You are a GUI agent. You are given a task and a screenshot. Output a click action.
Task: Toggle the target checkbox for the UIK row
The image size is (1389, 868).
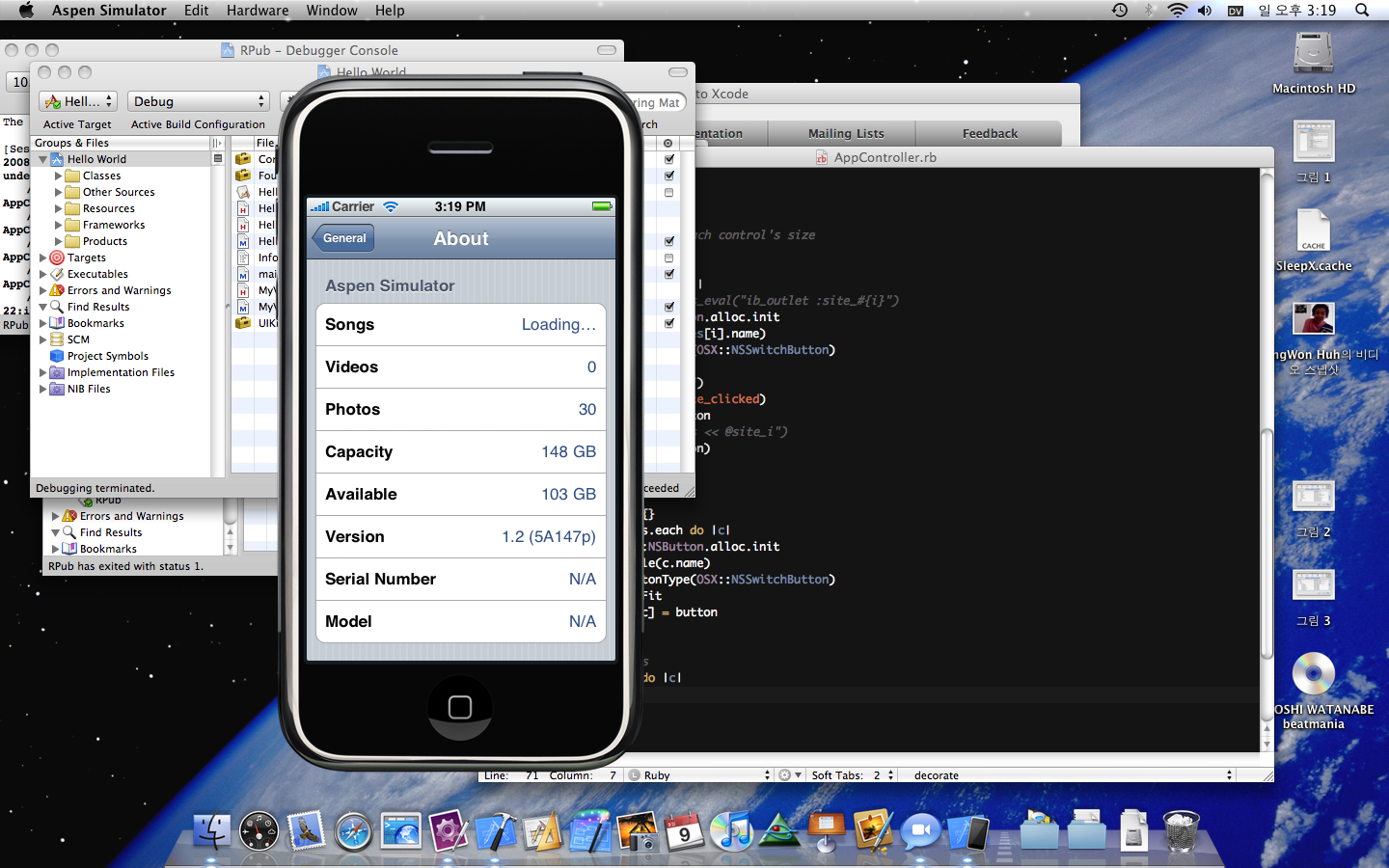coord(669,323)
